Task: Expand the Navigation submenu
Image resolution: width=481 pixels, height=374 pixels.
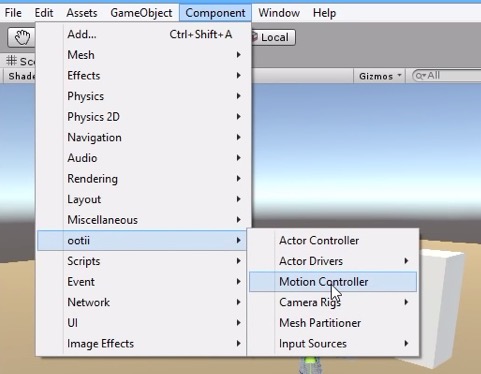Action: [x=143, y=137]
